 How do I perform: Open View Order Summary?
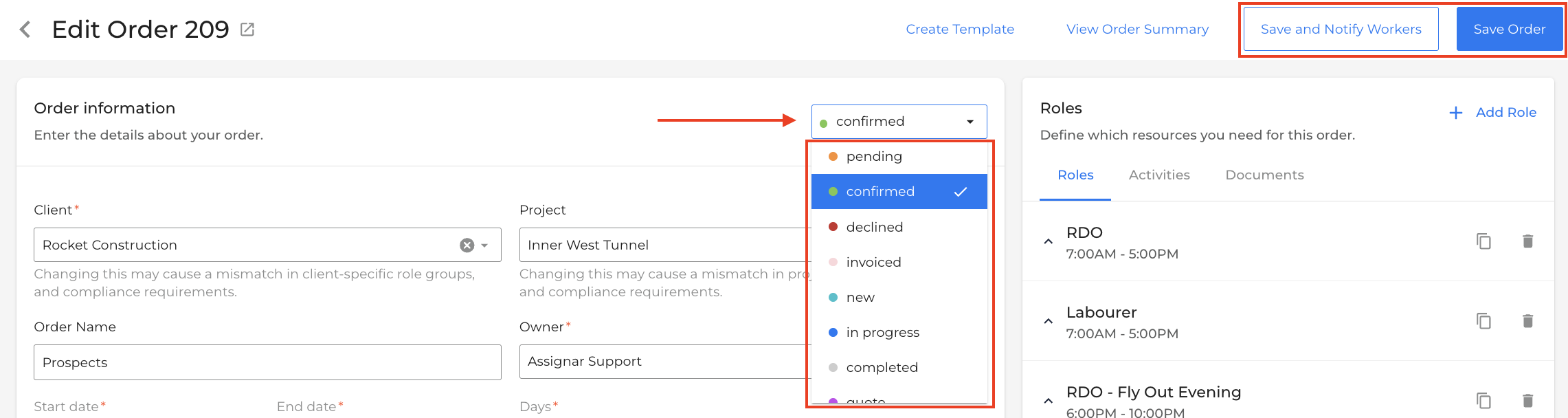tap(1137, 29)
